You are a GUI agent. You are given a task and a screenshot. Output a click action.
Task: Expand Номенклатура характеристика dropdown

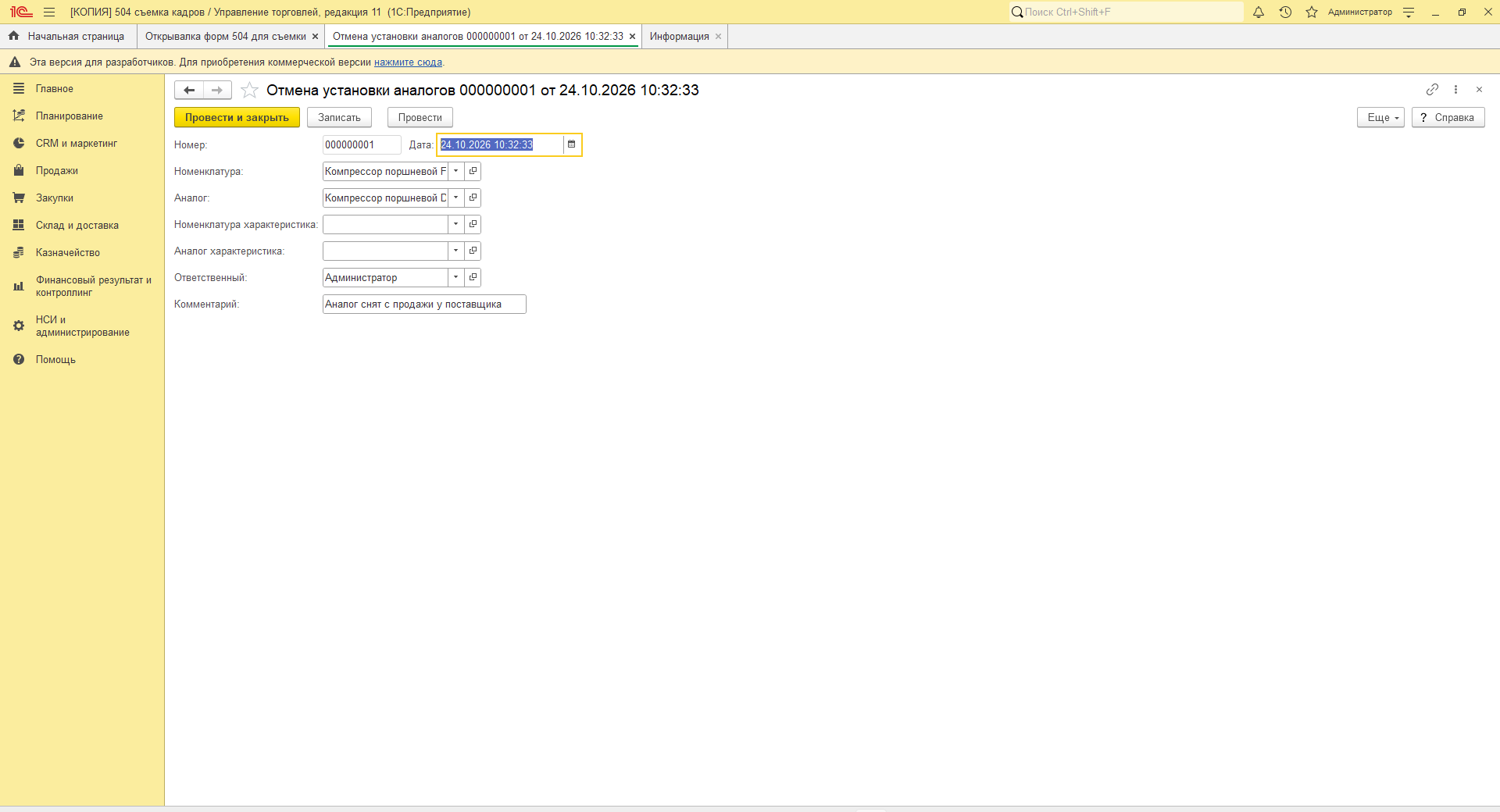click(x=456, y=224)
